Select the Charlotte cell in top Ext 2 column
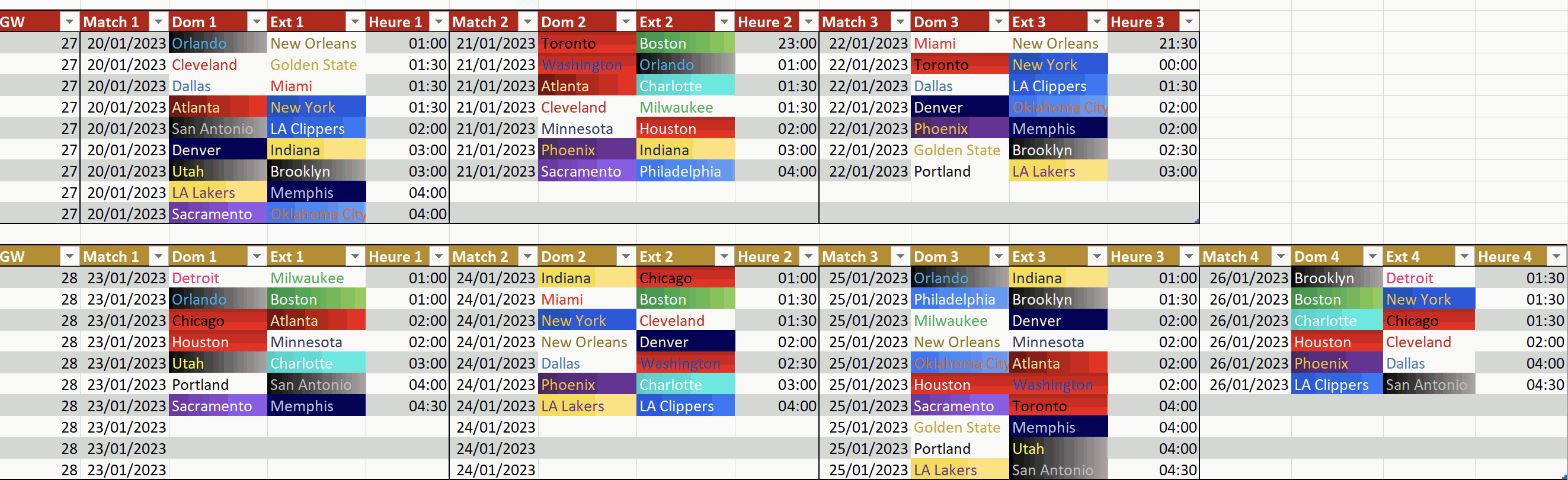1568x480 pixels. click(x=686, y=87)
